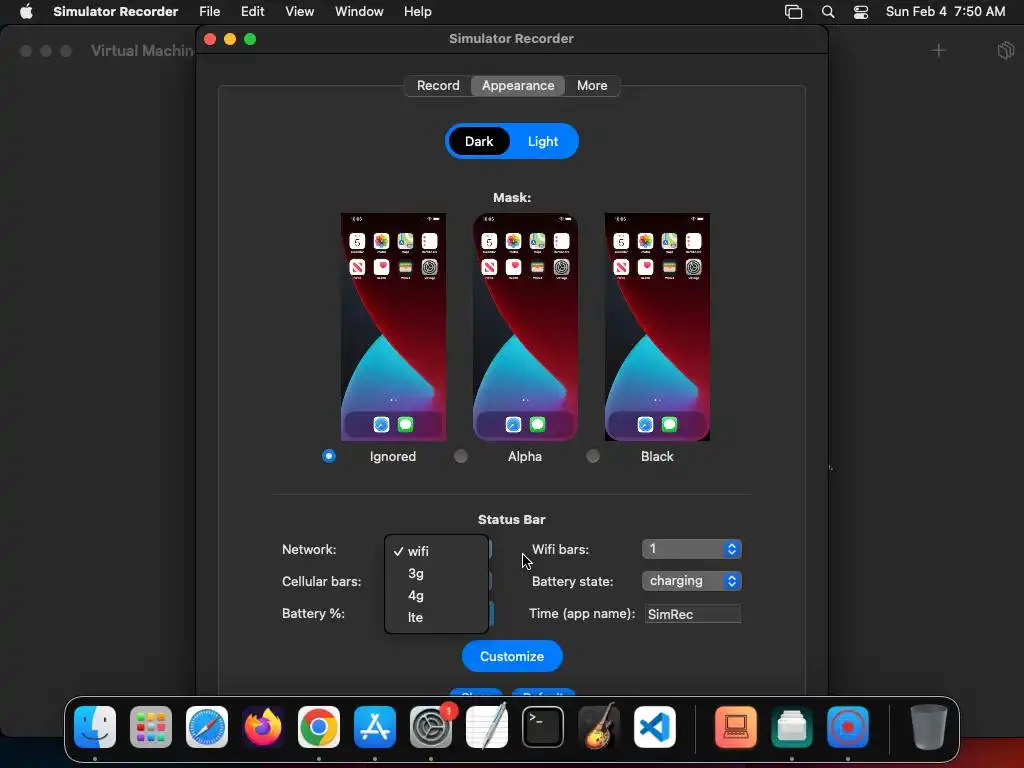Select the Ignored mask preview thumbnail

point(393,327)
